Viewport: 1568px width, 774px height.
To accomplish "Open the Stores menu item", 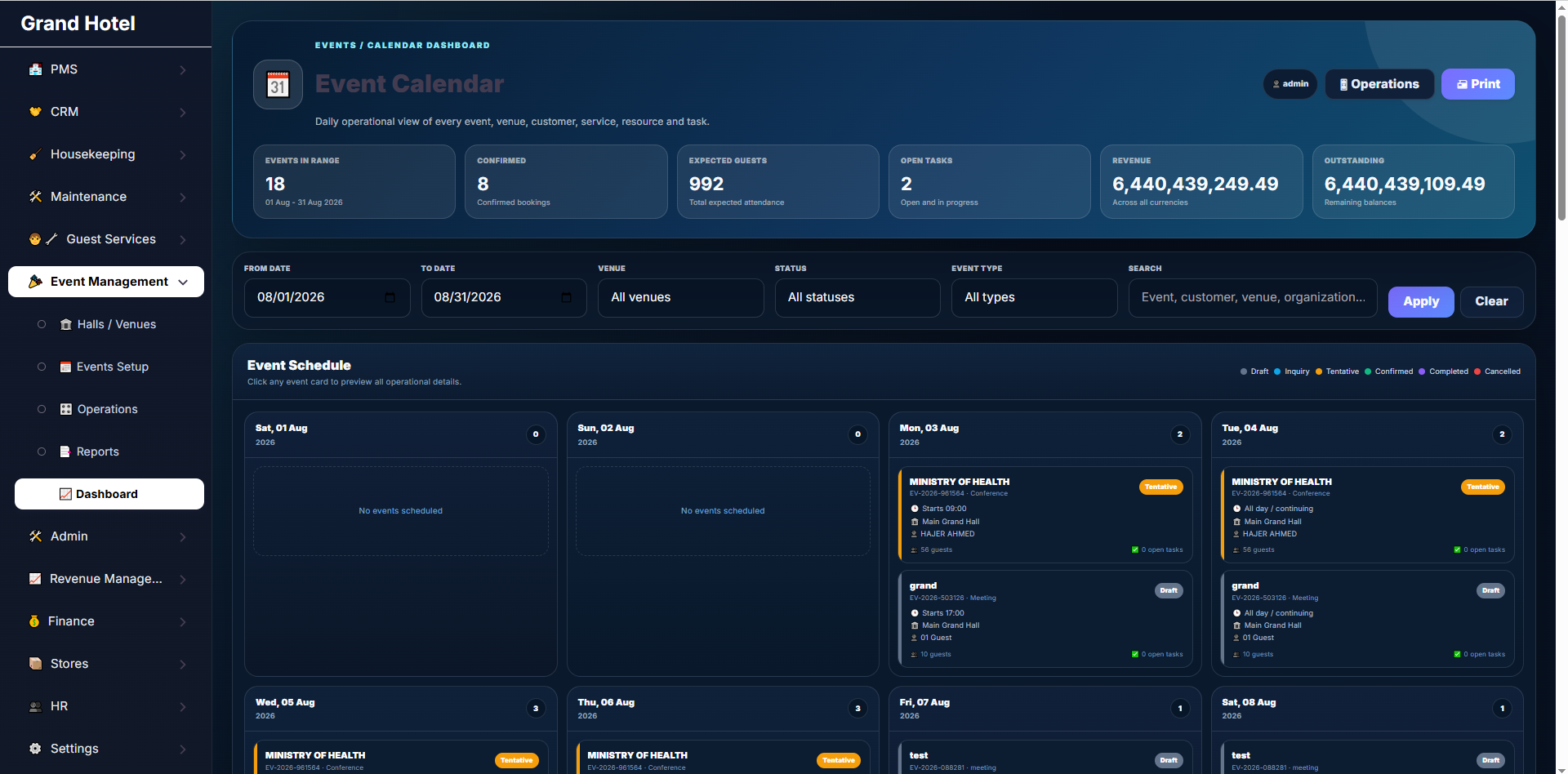I will coord(106,664).
